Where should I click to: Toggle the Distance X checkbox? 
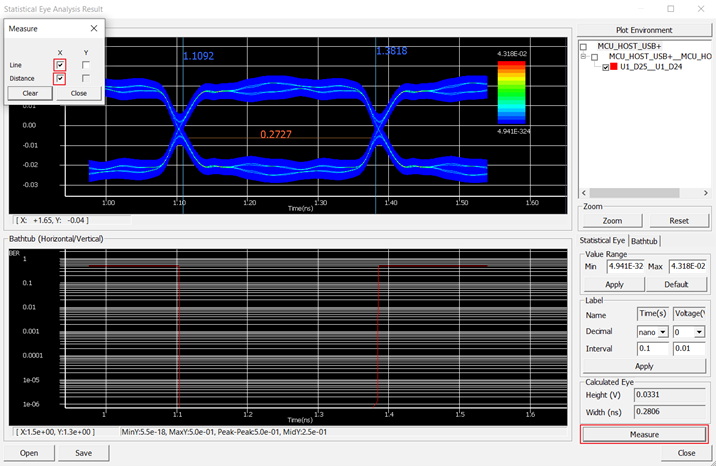click(61, 78)
